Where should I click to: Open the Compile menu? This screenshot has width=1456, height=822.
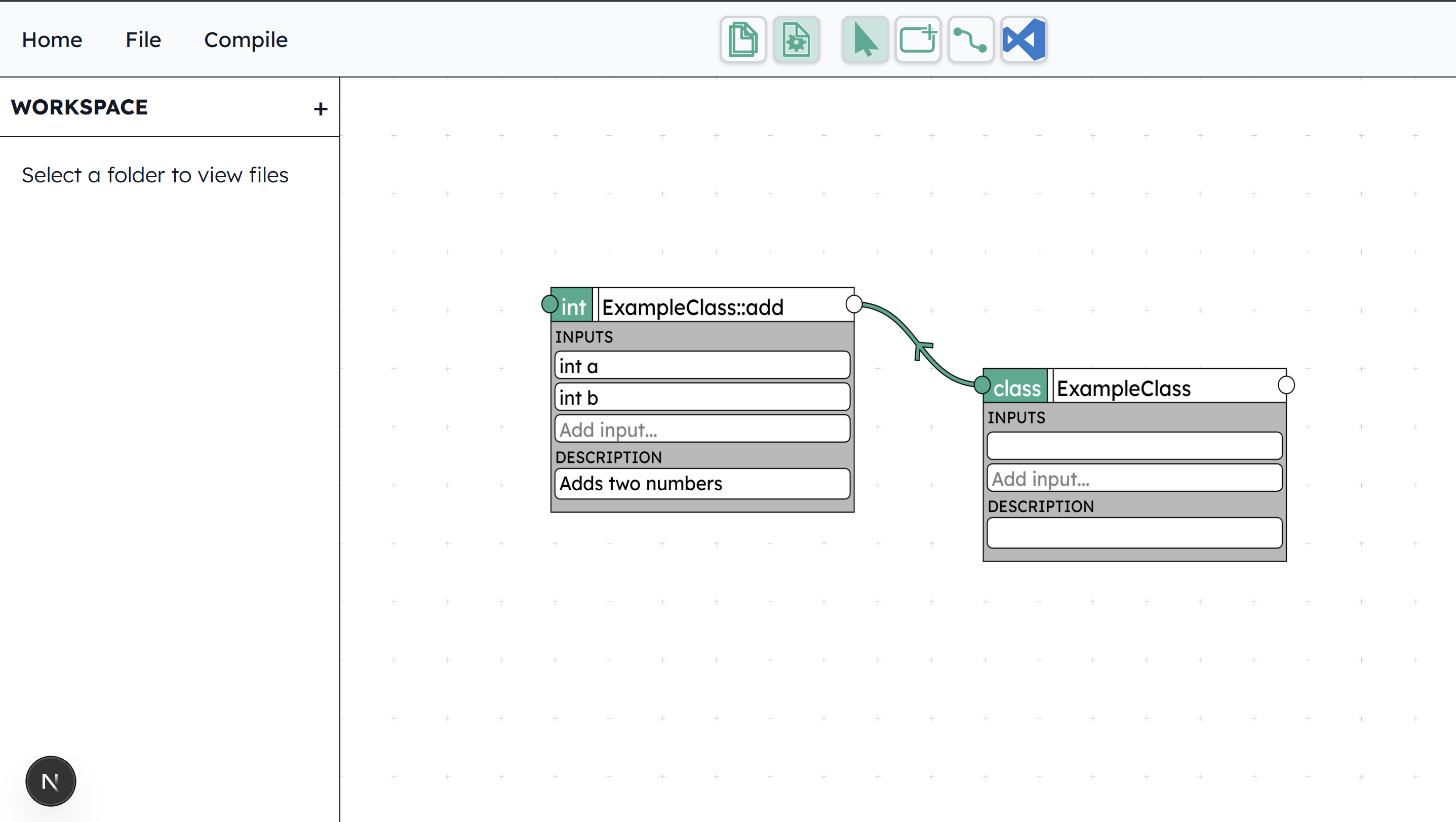(246, 40)
